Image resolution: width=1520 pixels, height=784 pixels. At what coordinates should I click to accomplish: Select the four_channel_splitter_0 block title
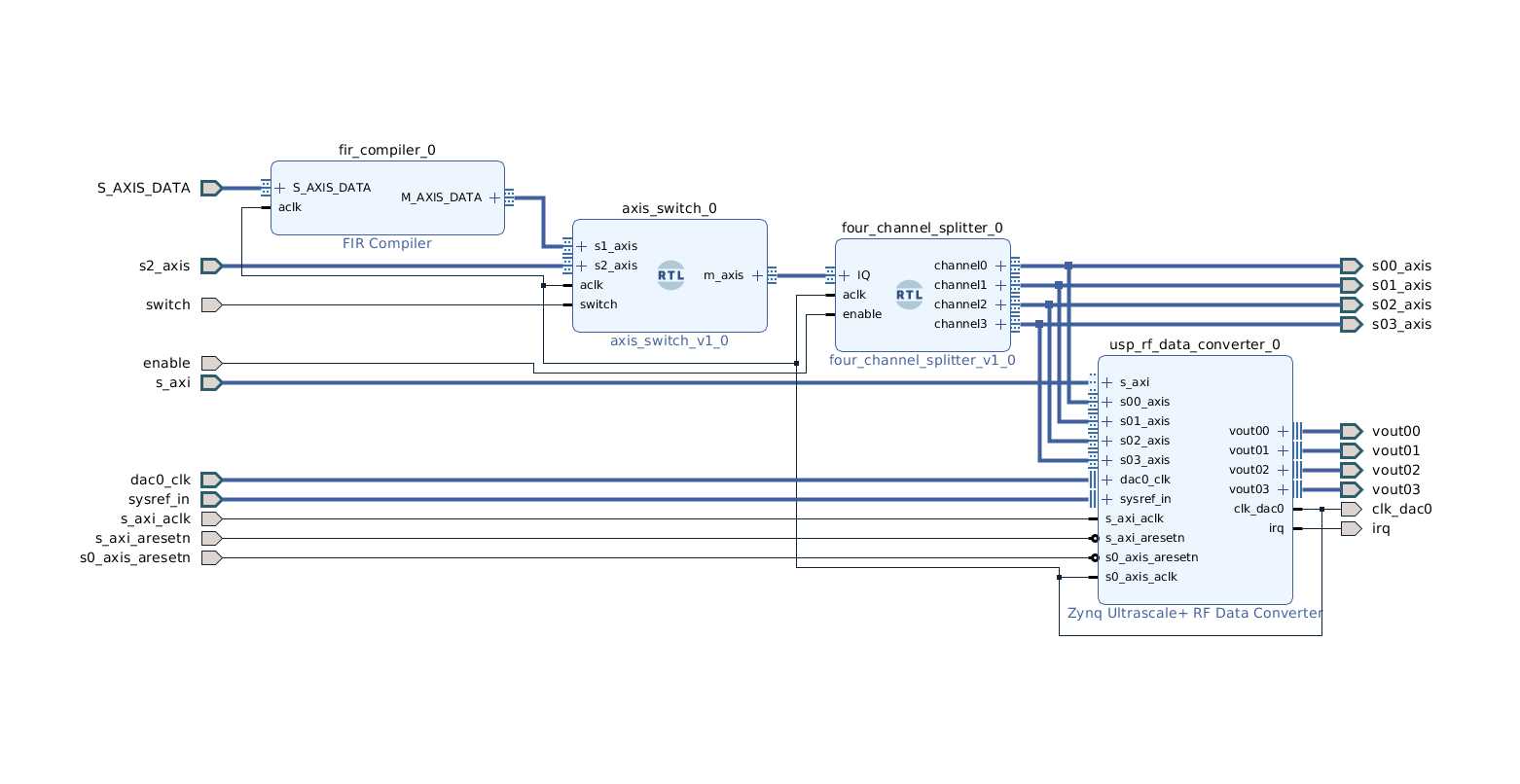click(923, 228)
